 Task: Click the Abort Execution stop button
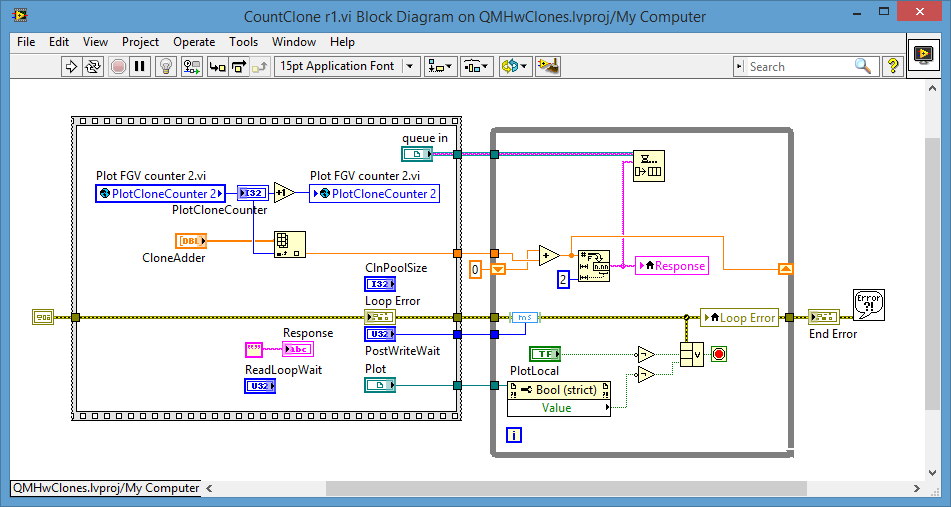[x=119, y=66]
